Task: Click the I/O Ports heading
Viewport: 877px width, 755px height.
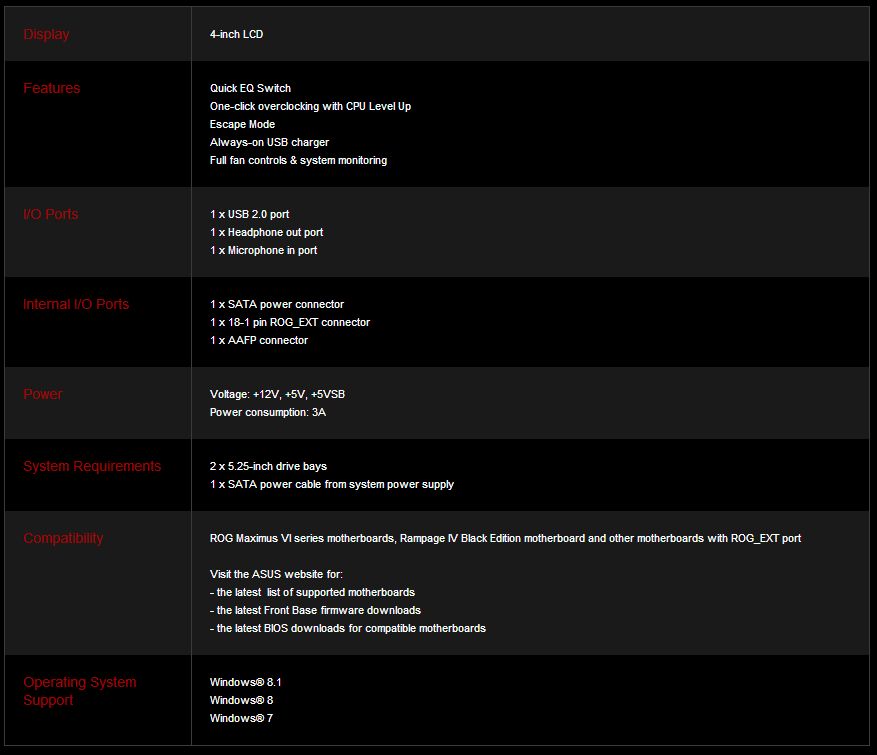Action: (50, 214)
